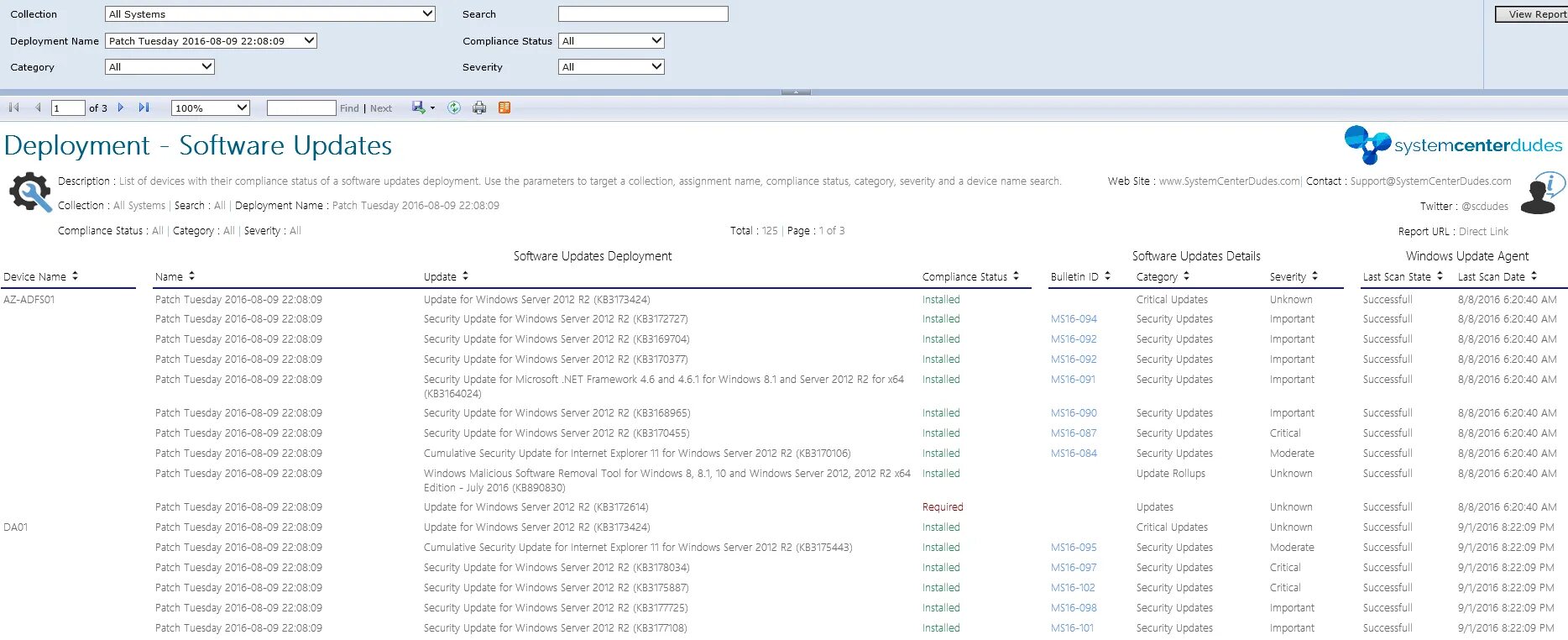Click the Update Rollups category cell

pos(1170,474)
